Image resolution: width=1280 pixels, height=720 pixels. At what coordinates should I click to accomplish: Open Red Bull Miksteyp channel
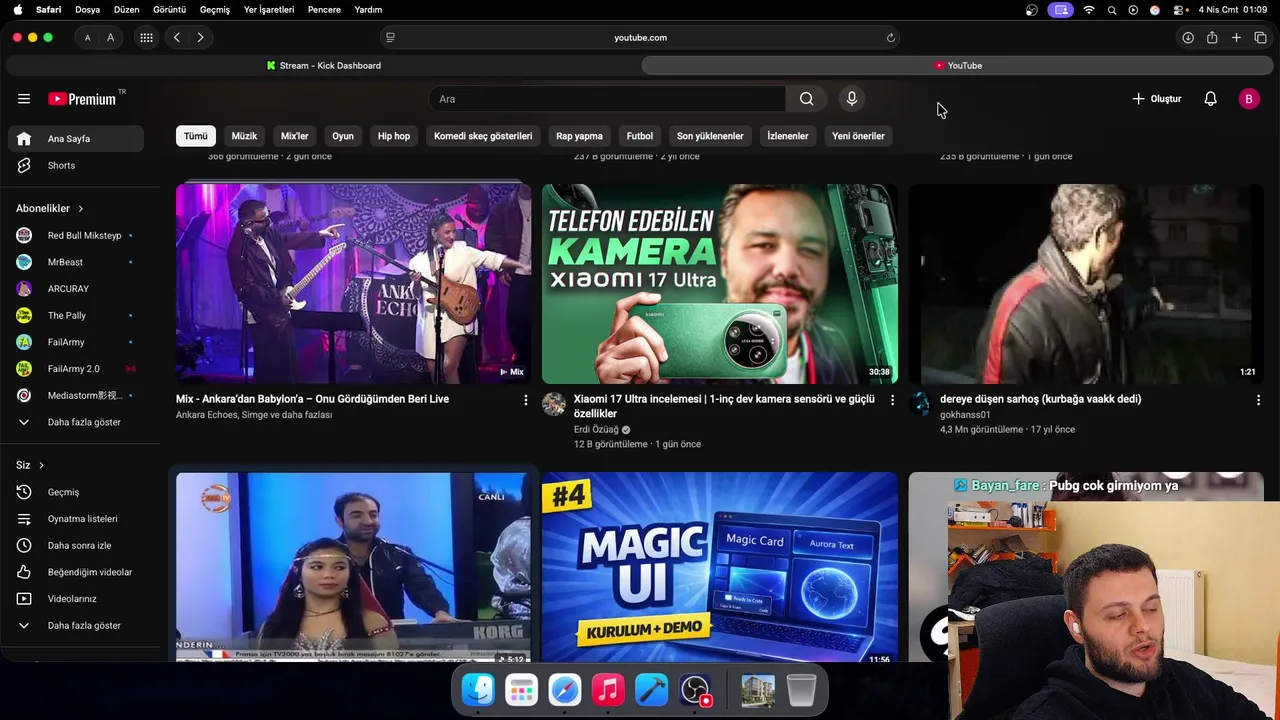click(76, 235)
